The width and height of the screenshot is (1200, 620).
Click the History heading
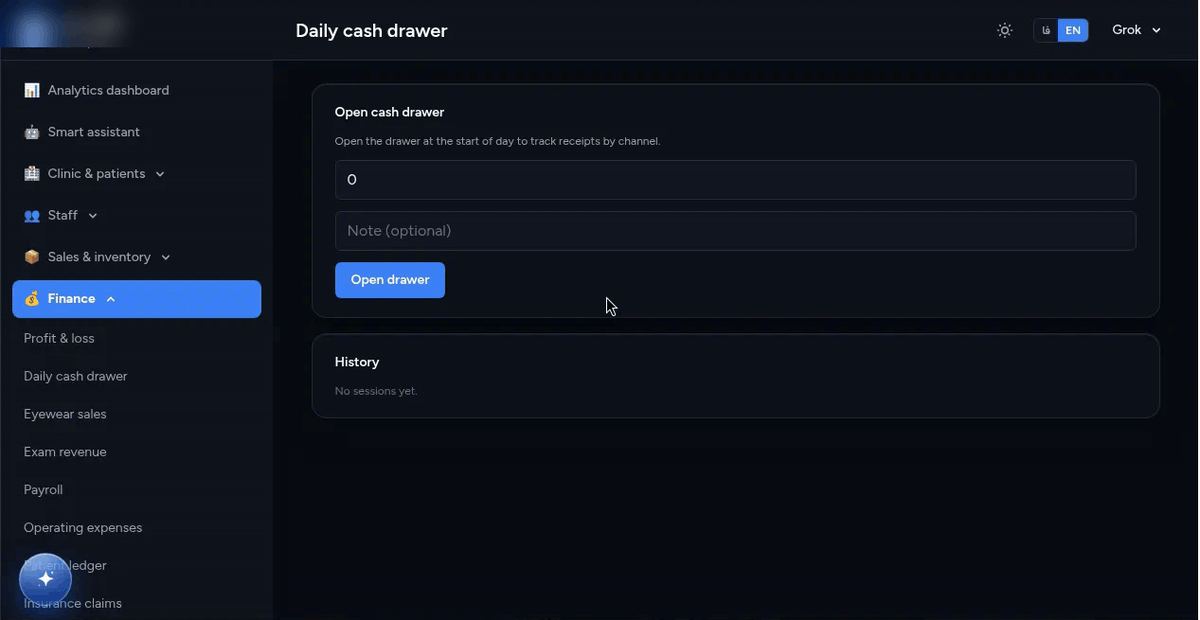point(357,362)
